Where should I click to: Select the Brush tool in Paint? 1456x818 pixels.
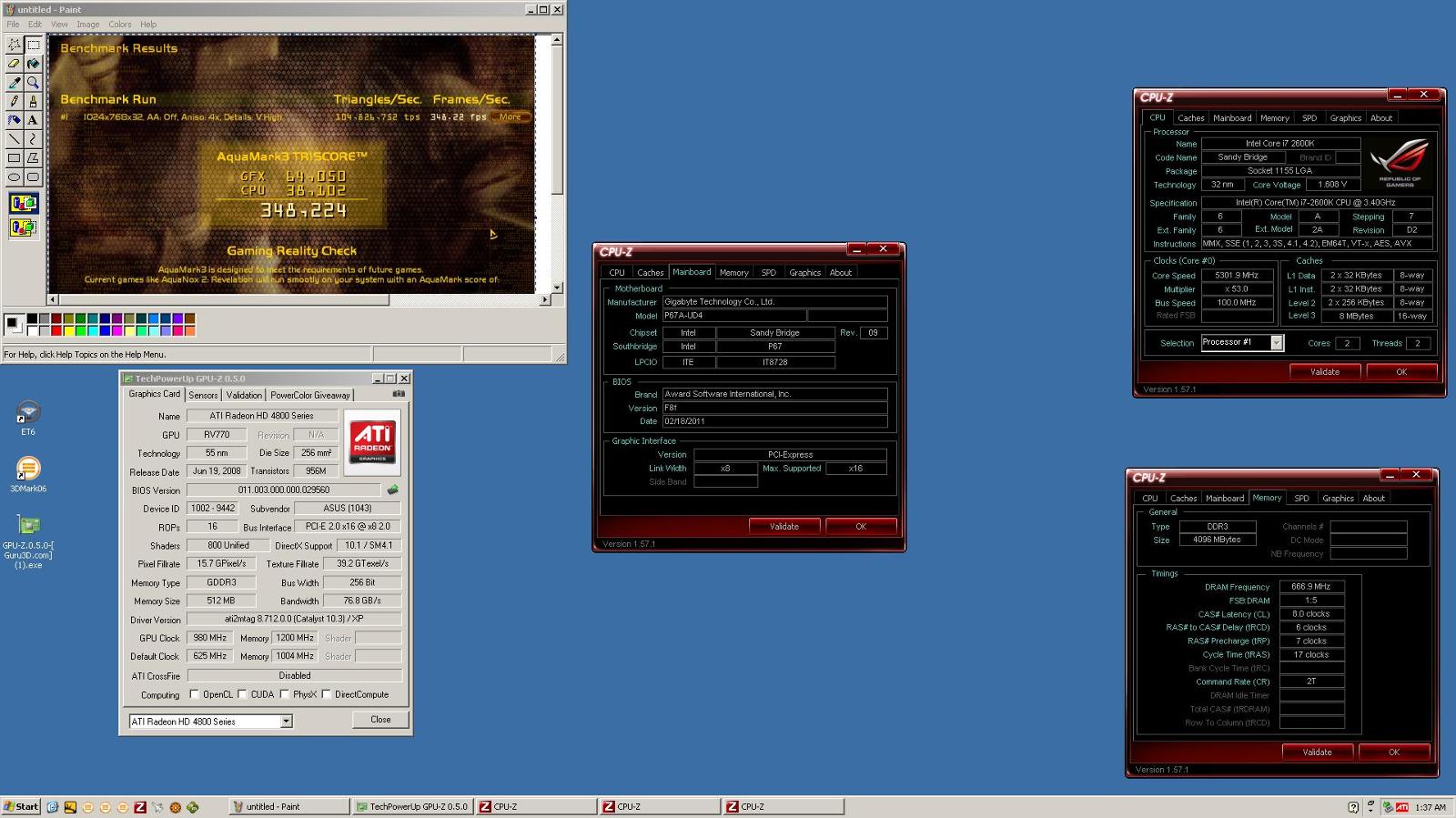pyautogui.click(x=33, y=102)
